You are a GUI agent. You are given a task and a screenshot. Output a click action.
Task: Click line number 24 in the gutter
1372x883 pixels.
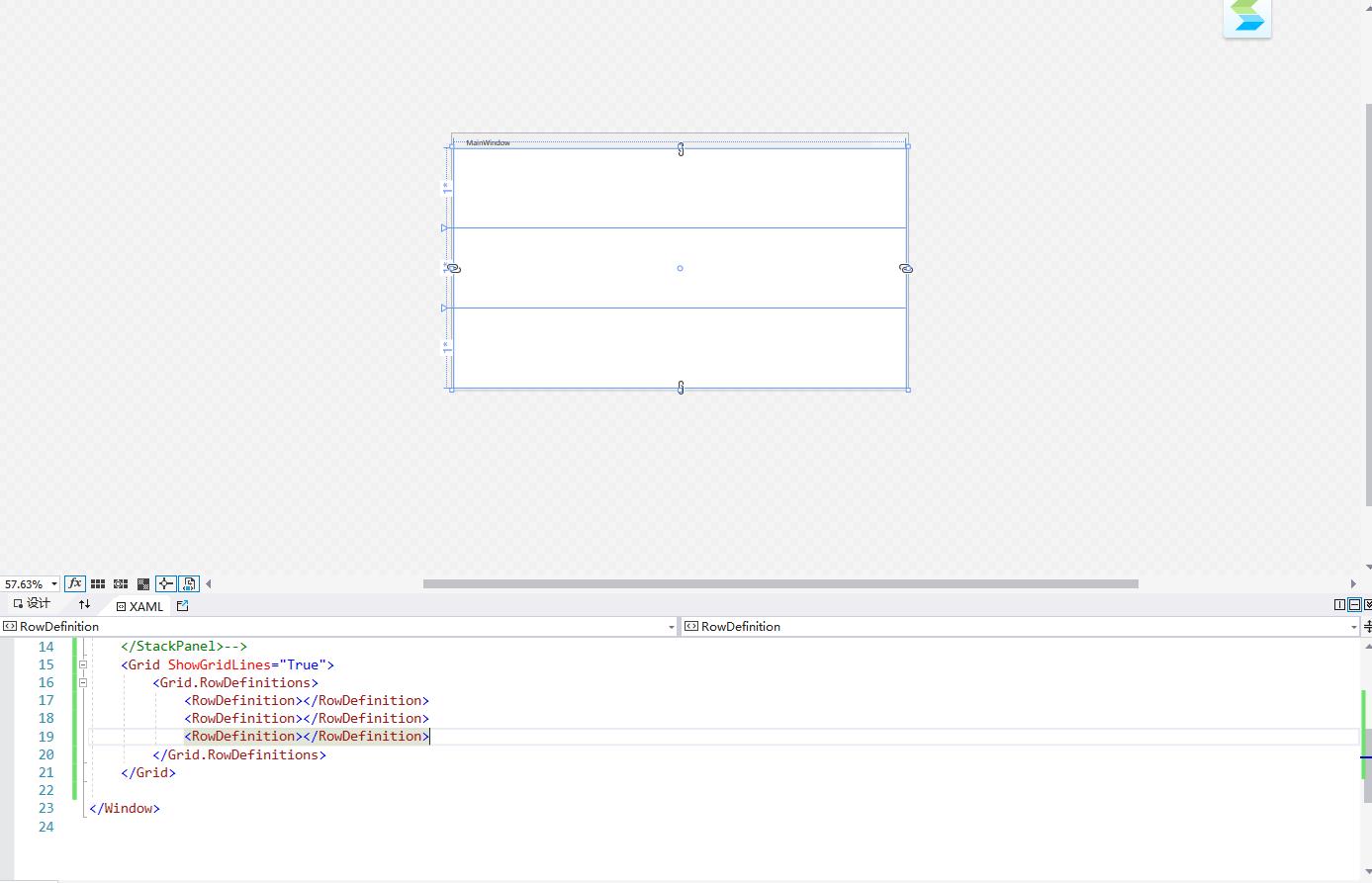point(46,827)
